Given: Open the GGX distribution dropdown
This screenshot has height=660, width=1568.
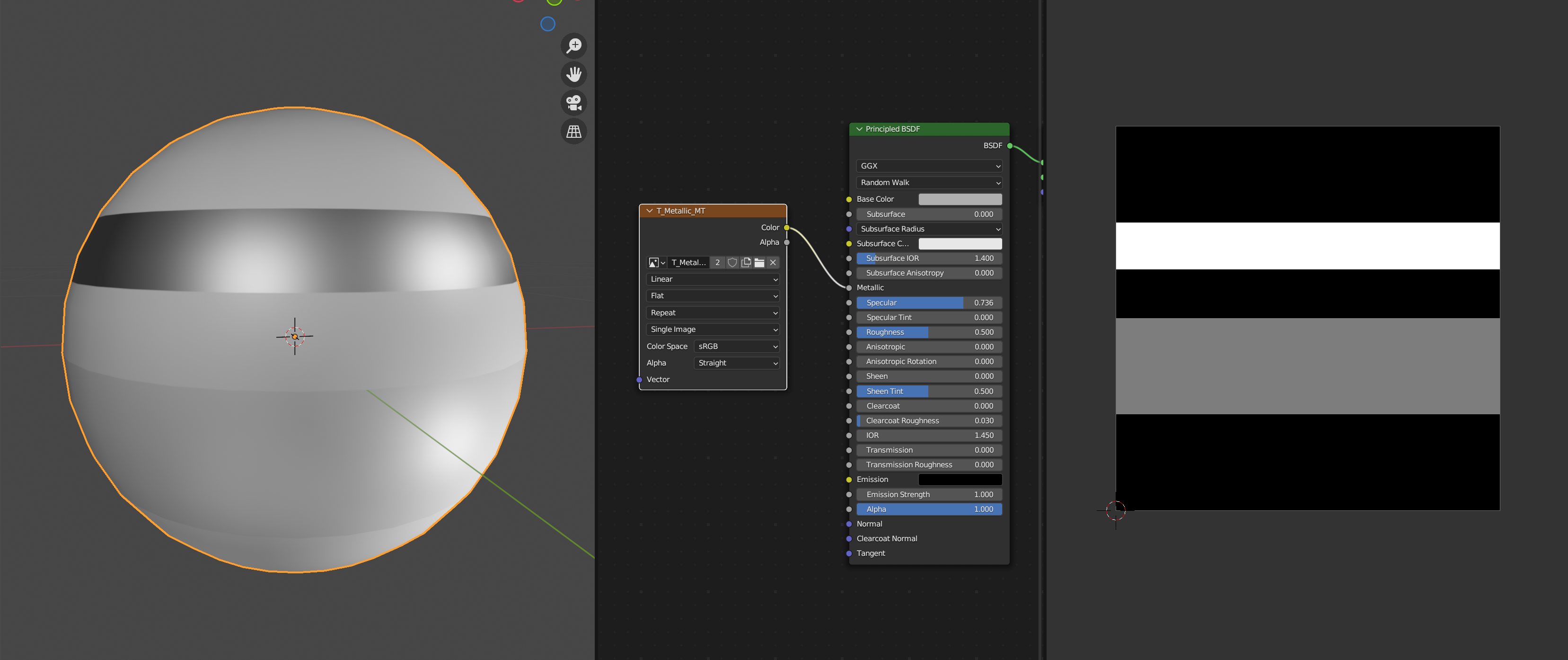Looking at the screenshot, I should point(928,166).
